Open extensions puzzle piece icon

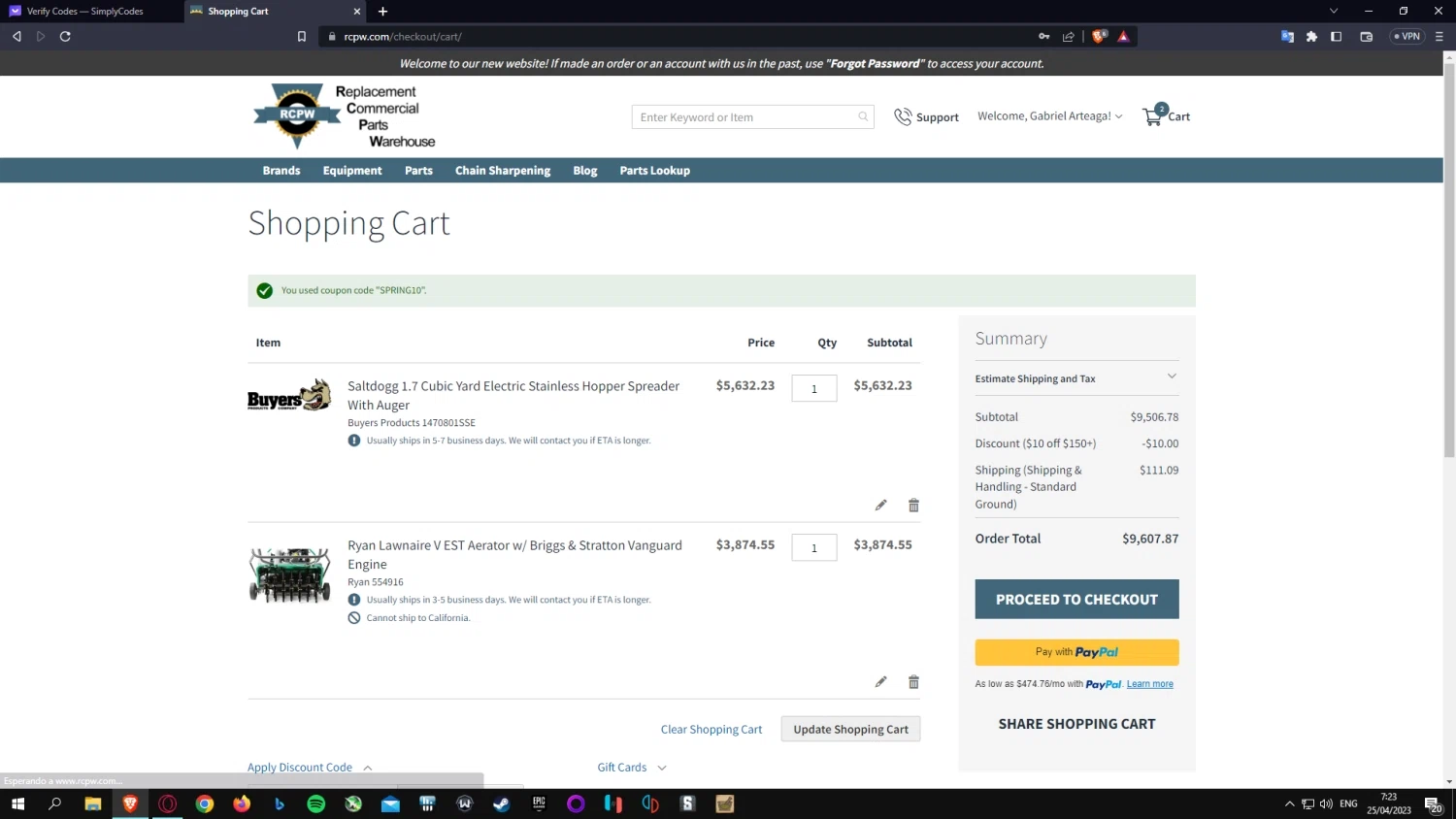coord(1311,36)
